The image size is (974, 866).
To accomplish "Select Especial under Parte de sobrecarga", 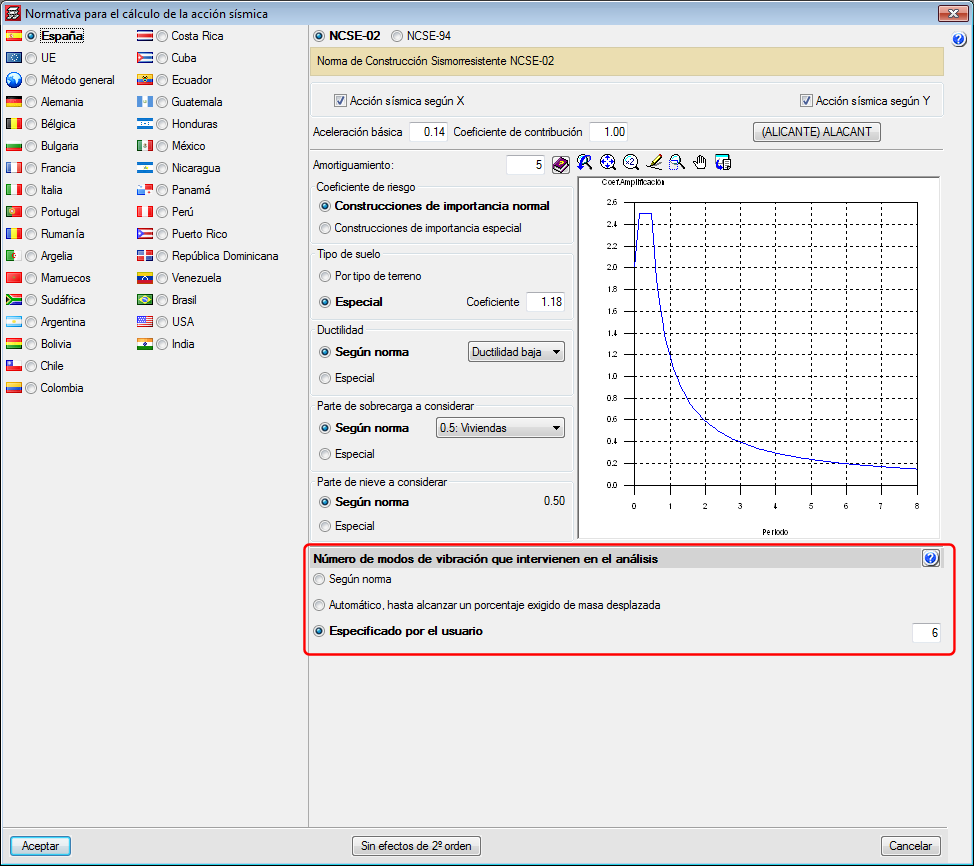I will [324, 454].
